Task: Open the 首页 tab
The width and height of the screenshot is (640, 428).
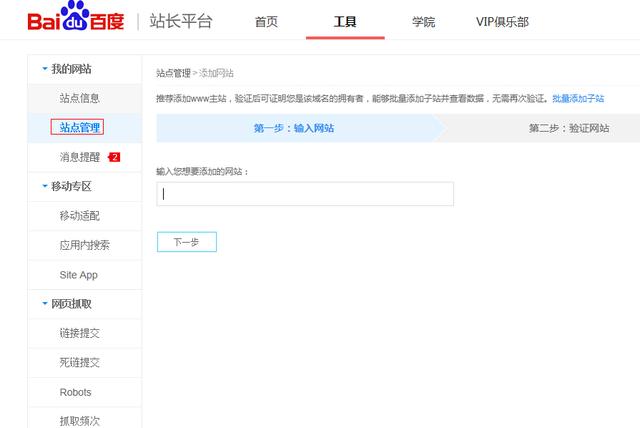Action: pos(266,22)
